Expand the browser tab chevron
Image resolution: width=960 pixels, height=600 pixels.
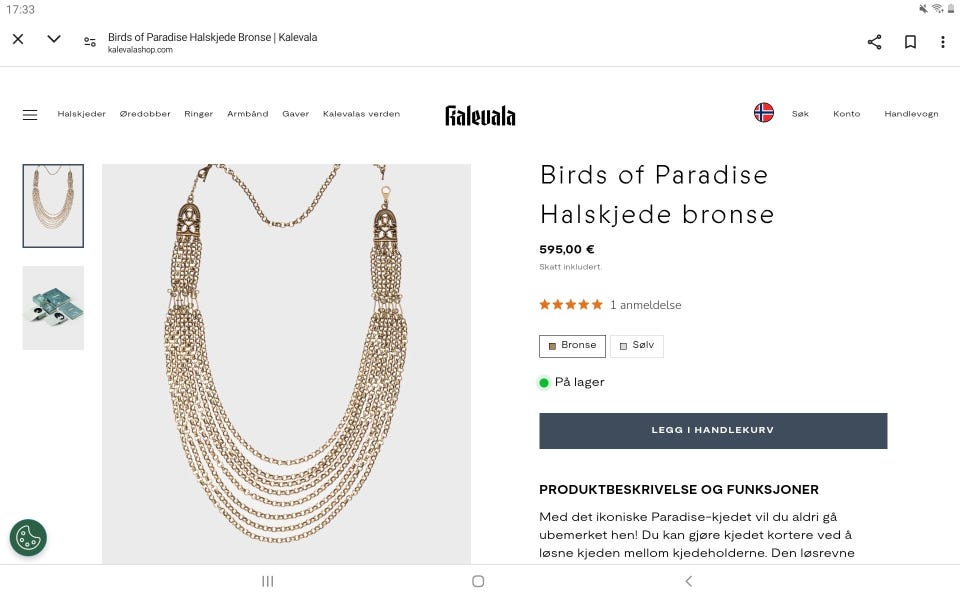[53, 40]
